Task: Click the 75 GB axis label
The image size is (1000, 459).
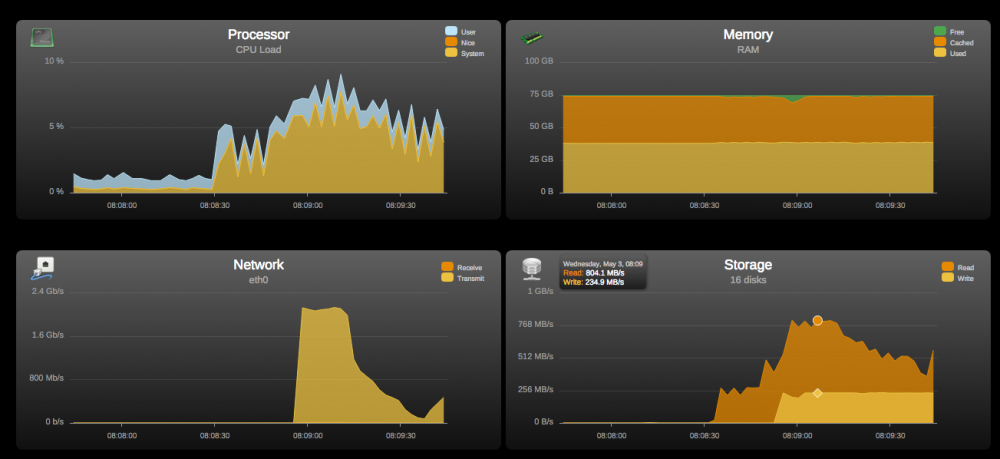Action: (541, 94)
